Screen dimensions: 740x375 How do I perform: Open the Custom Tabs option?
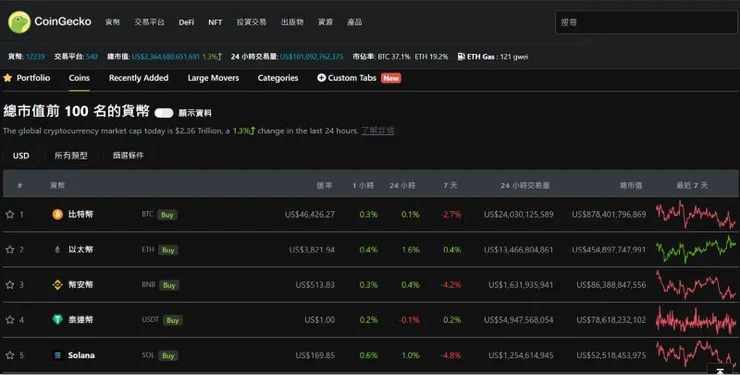(x=352, y=78)
